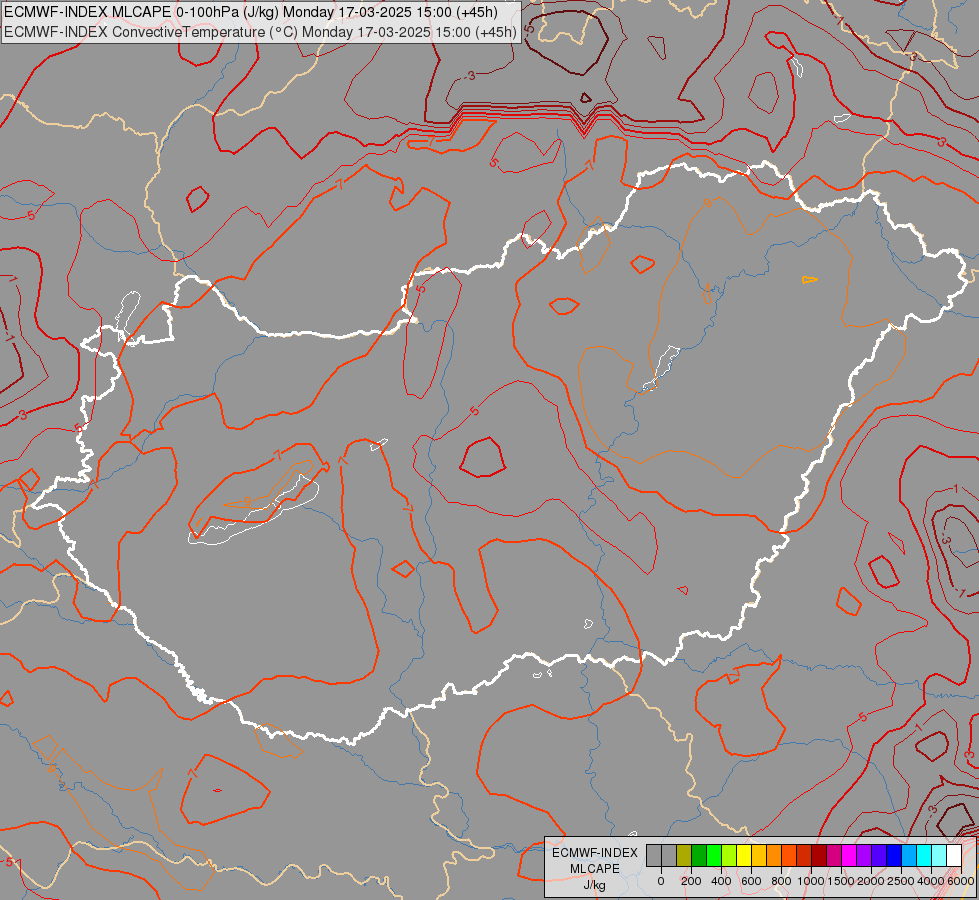Select the pure blue legend swatch

click(x=895, y=856)
